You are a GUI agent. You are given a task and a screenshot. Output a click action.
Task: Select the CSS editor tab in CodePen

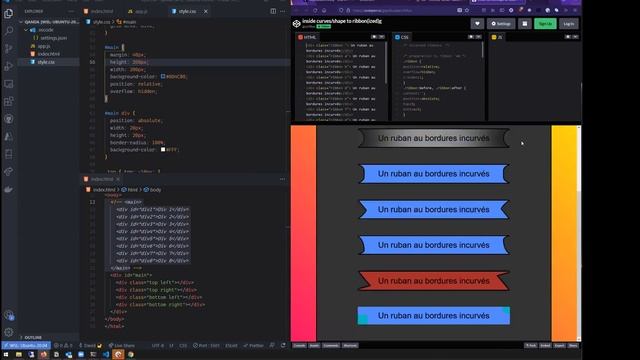tap(402, 37)
